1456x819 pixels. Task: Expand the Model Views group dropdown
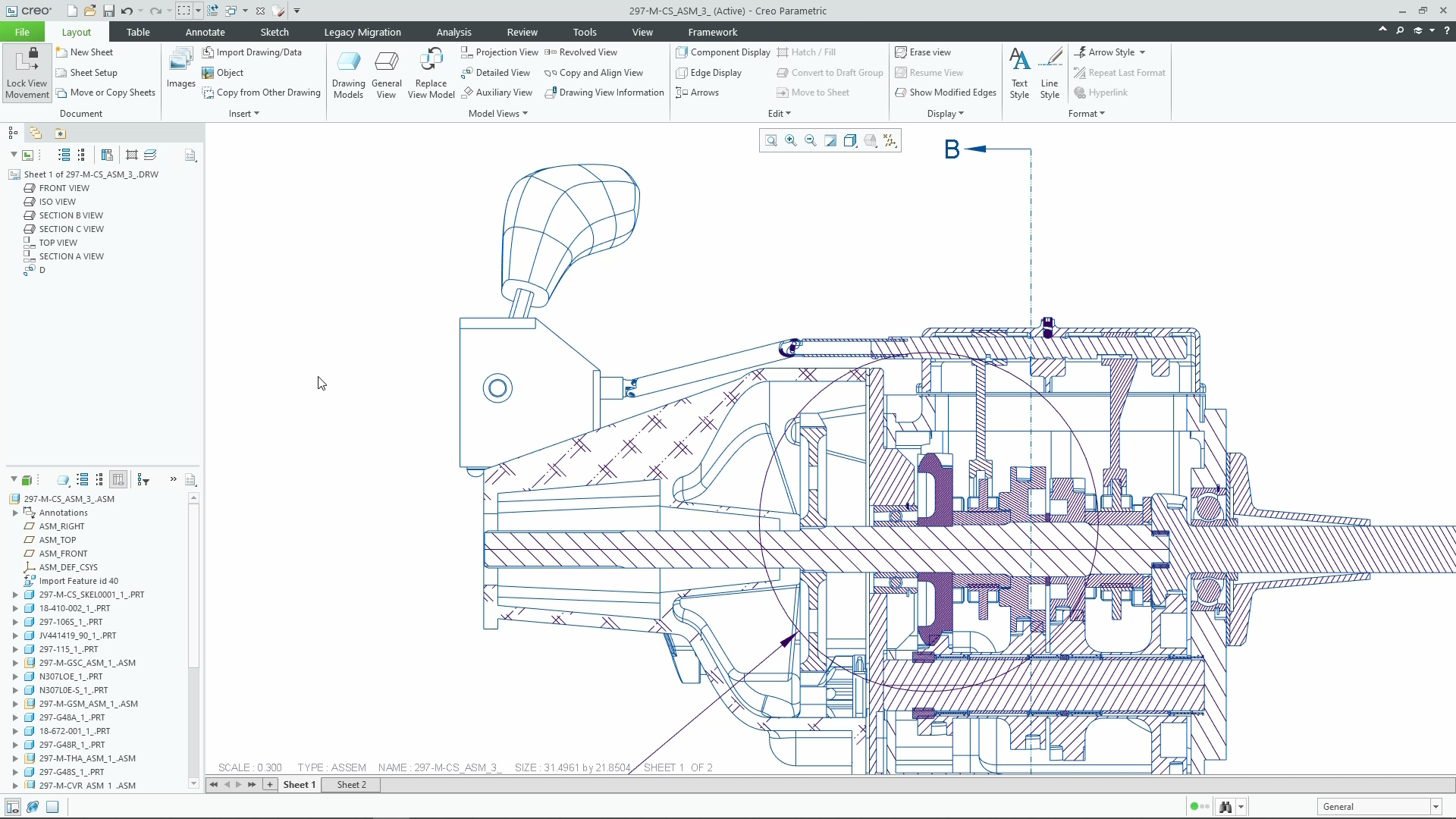tap(497, 114)
